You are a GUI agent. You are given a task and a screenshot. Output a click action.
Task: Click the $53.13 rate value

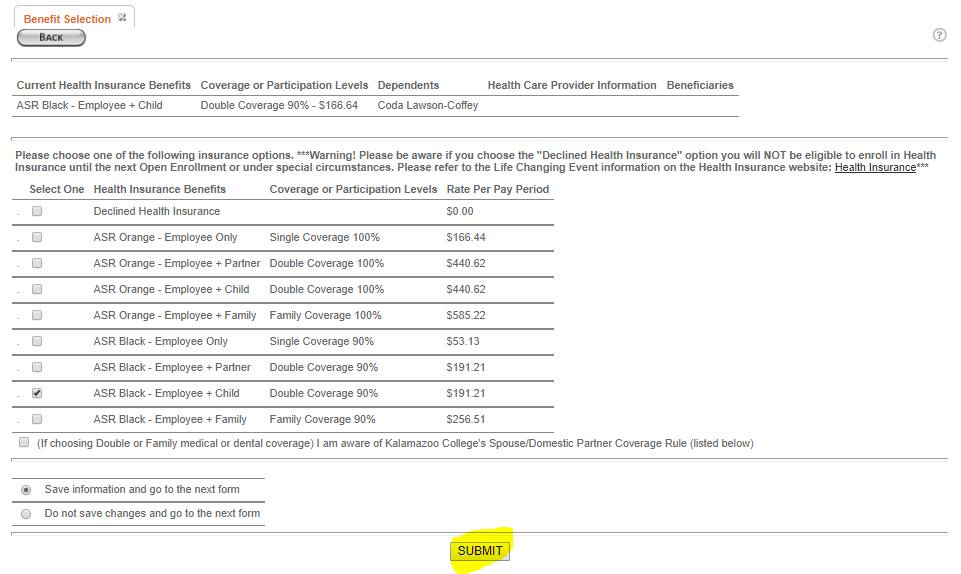pyautogui.click(x=463, y=341)
